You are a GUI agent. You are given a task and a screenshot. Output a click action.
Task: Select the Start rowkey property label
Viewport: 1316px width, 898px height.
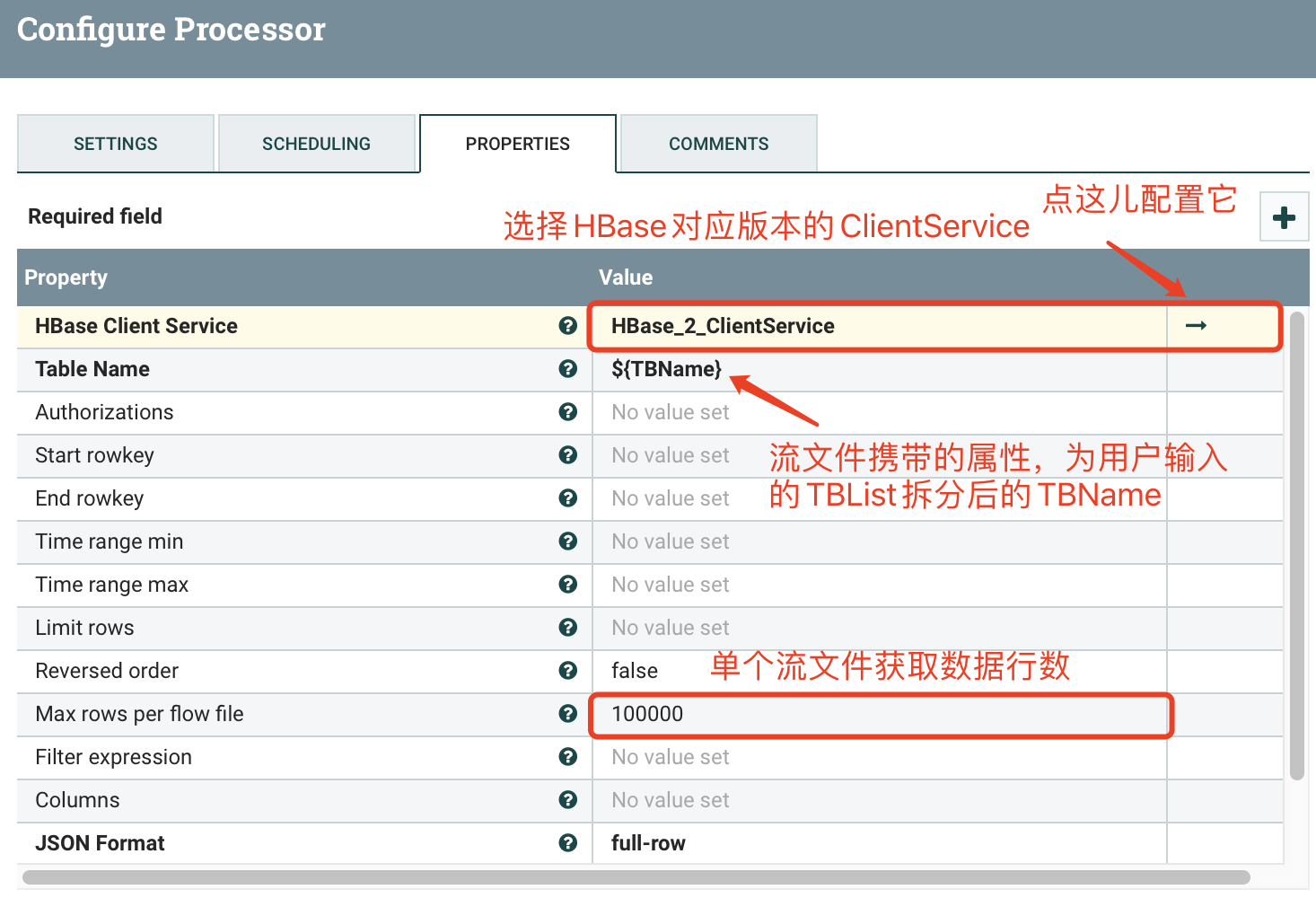pos(94,455)
